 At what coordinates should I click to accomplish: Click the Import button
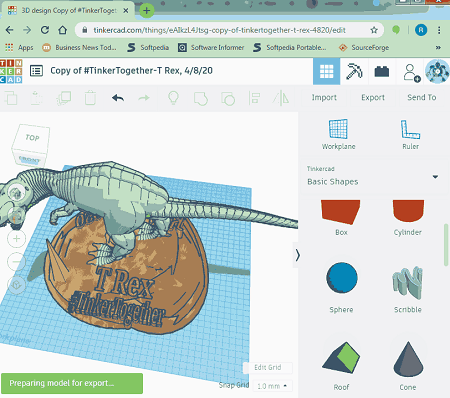pos(324,97)
